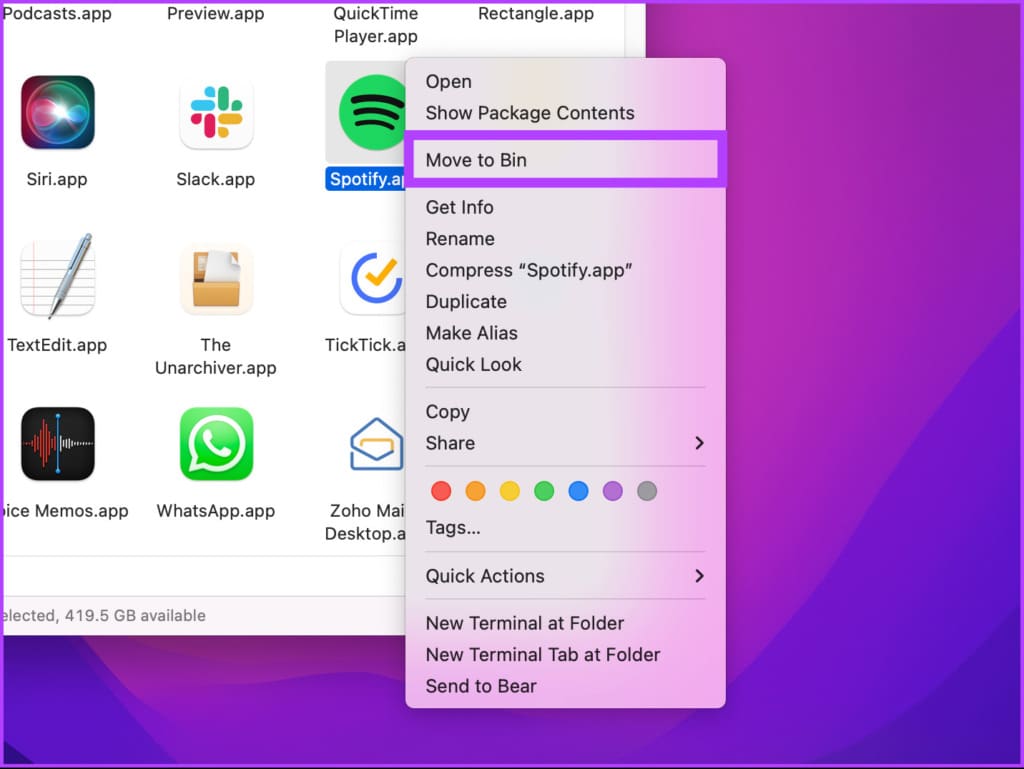1024x769 pixels.
Task: Click the Rectangle.app label
Action: [536, 13]
